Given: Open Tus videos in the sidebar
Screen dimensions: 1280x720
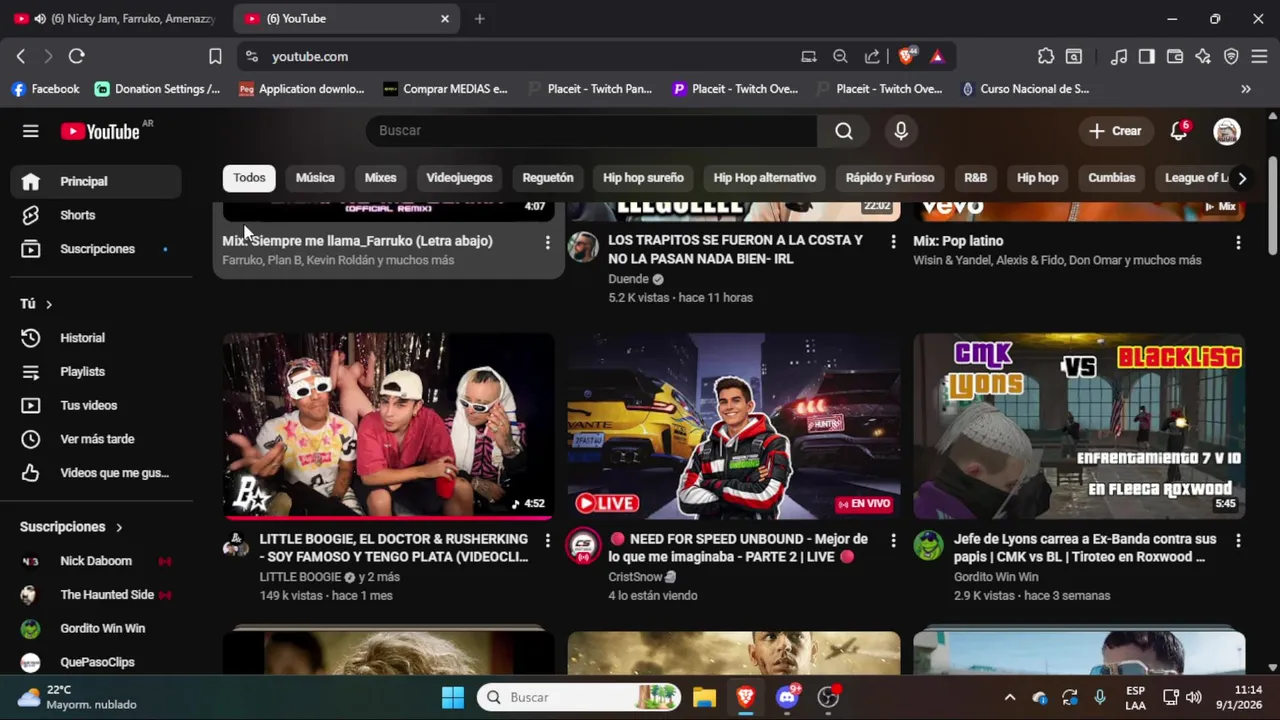Looking at the screenshot, I should 97,405.
